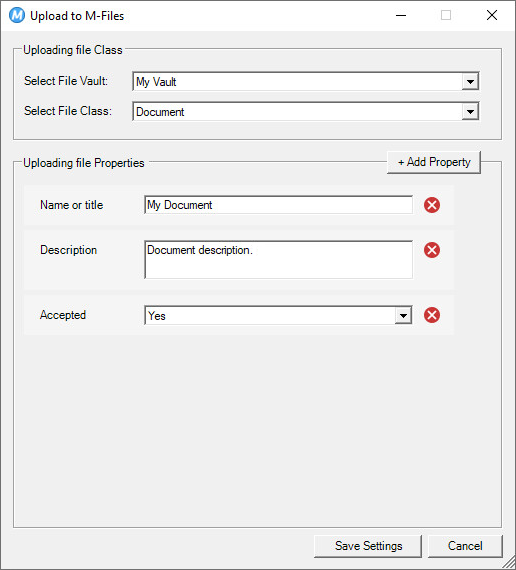Delete the Accepted property row
516x570 pixels.
coord(432,315)
